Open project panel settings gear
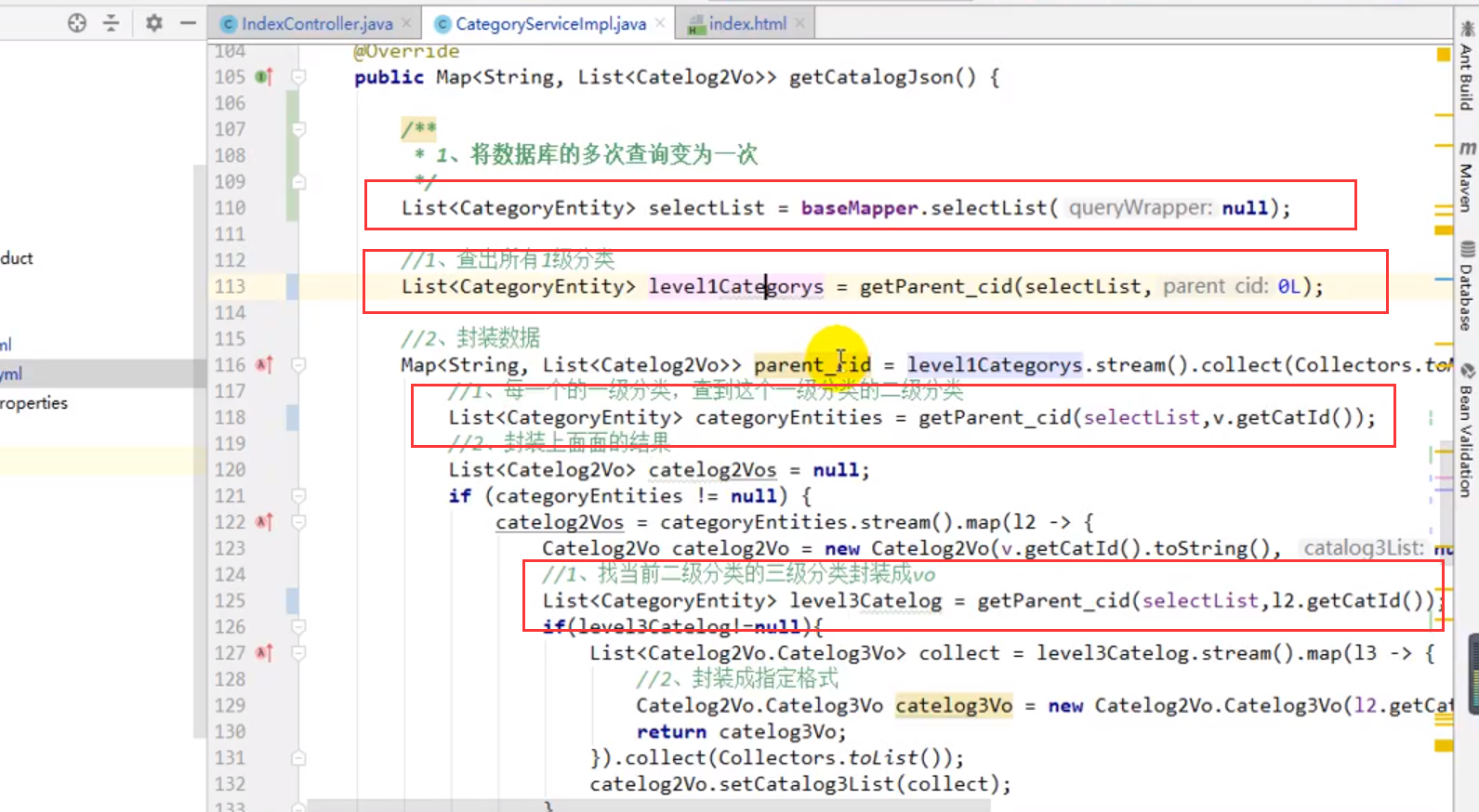This screenshot has width=1479, height=812. pos(153,23)
